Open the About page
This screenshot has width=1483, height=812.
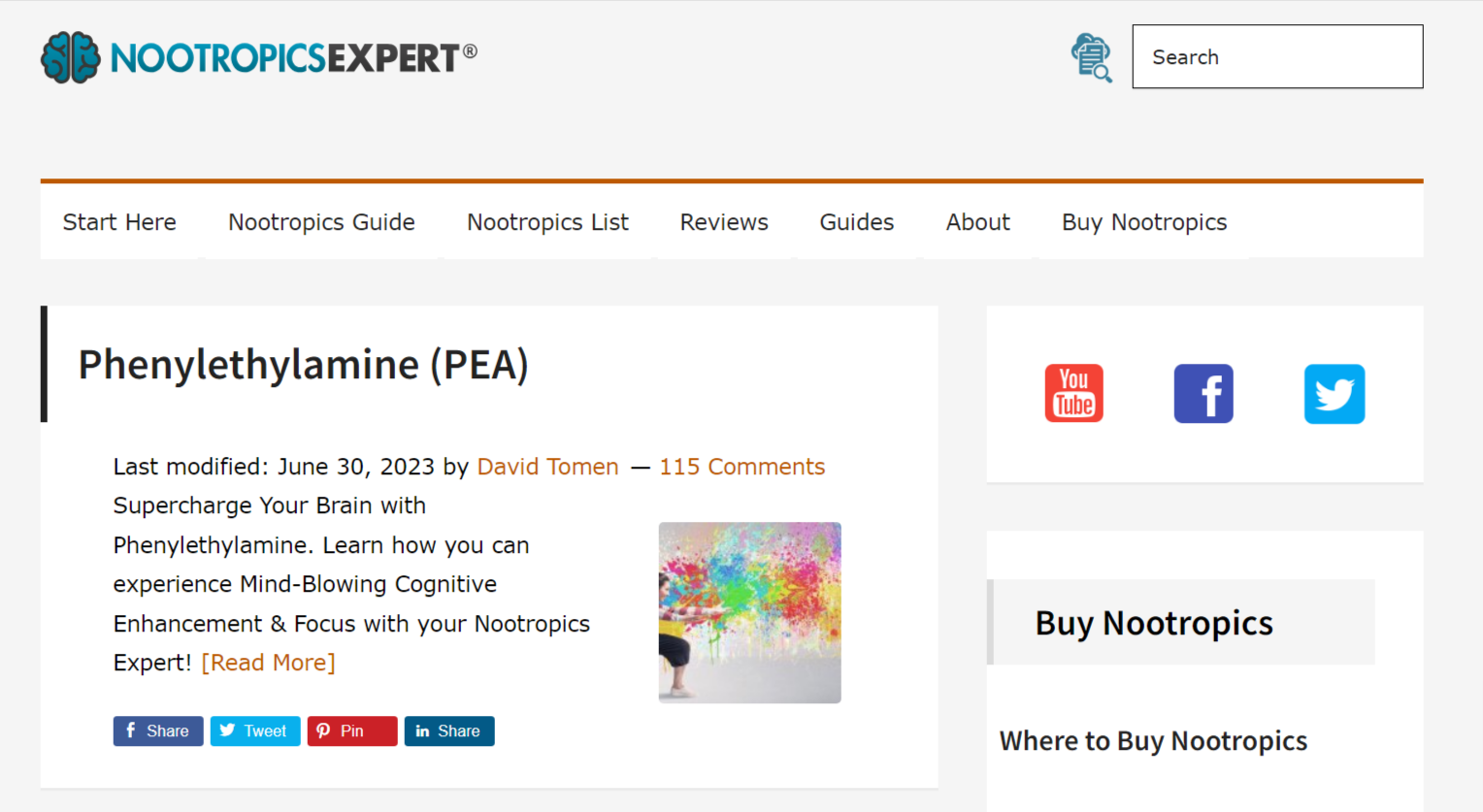978,222
